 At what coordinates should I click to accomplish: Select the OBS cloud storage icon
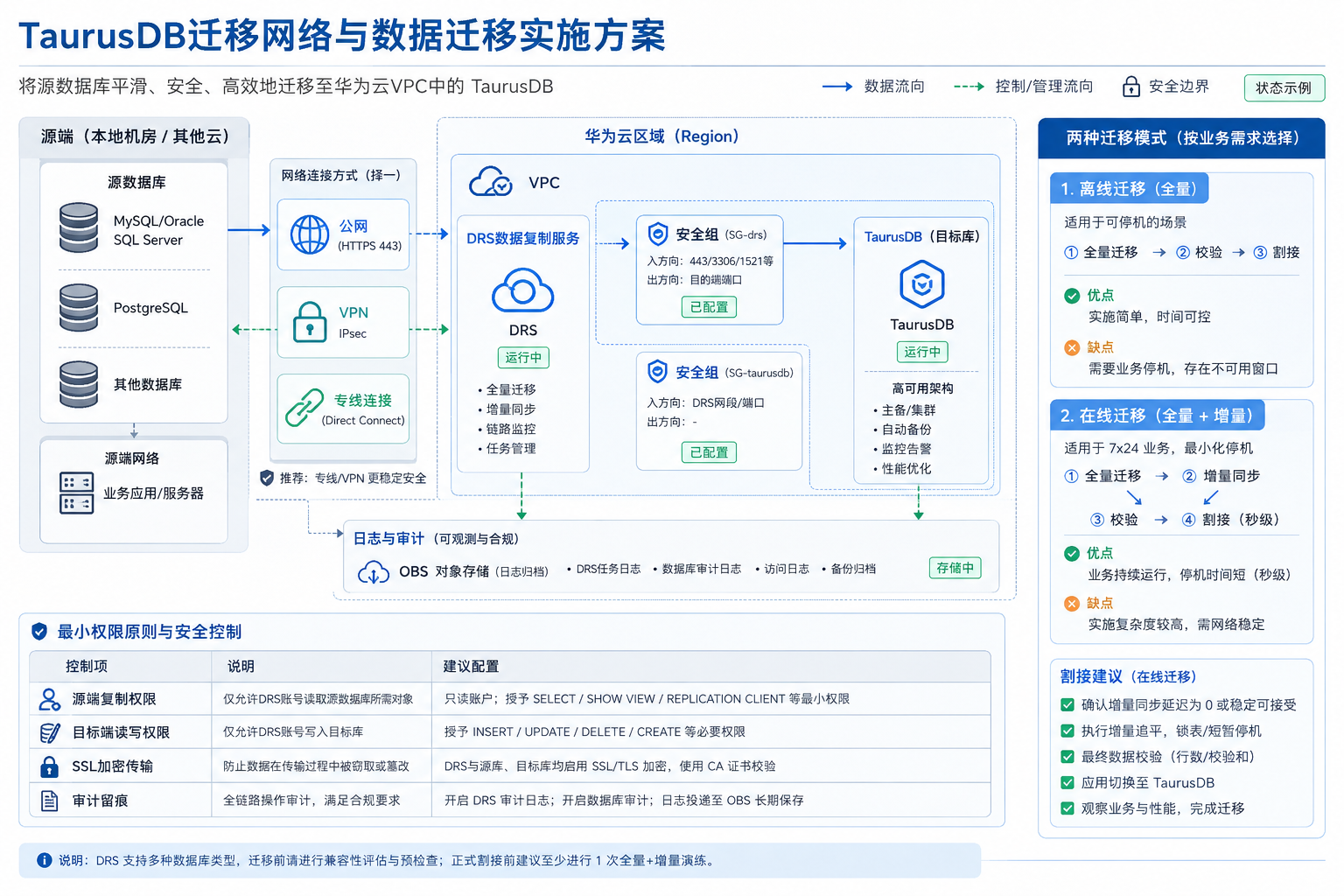(374, 572)
